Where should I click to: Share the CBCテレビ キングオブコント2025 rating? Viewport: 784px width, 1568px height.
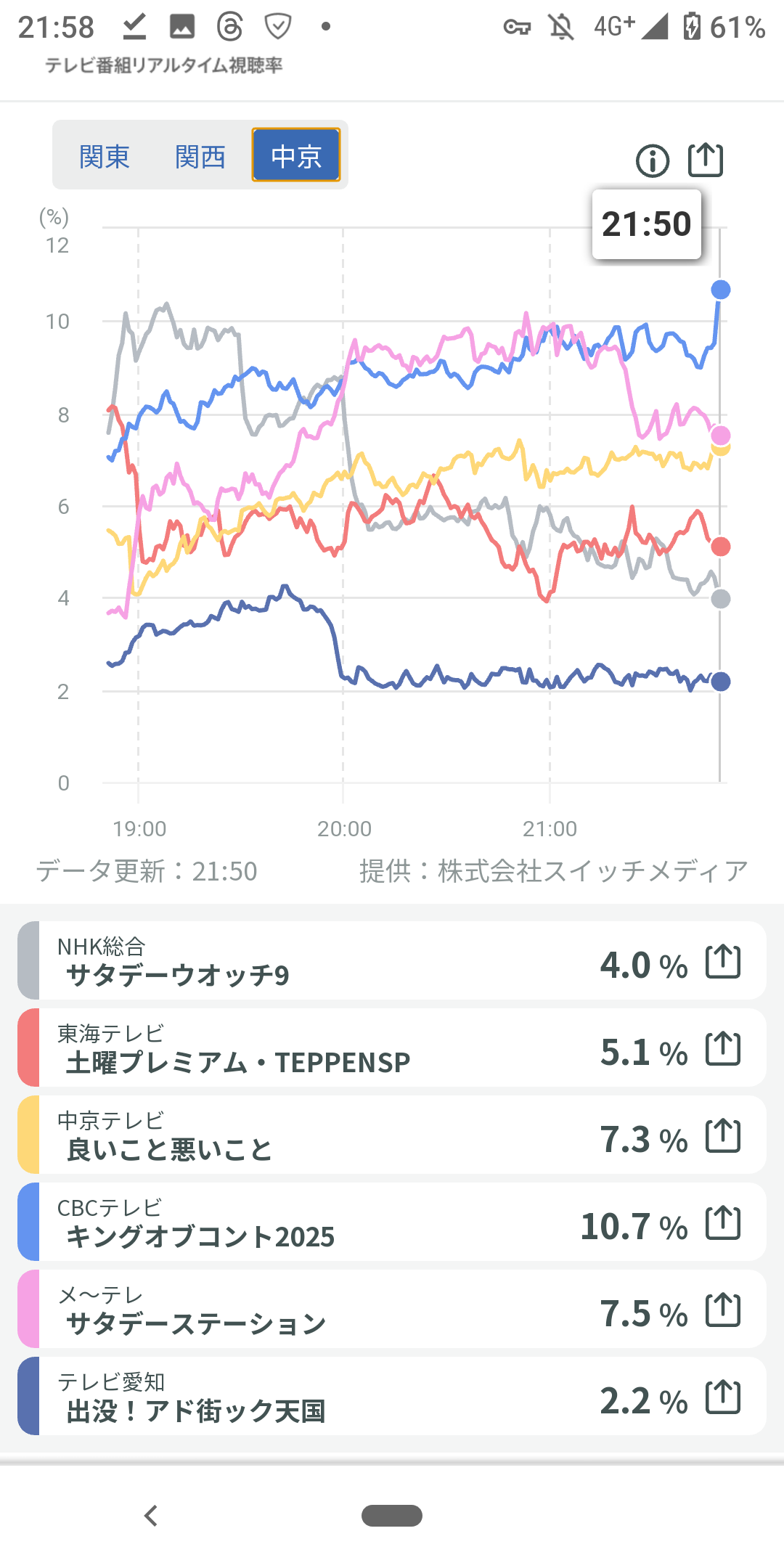pyautogui.click(x=723, y=1223)
